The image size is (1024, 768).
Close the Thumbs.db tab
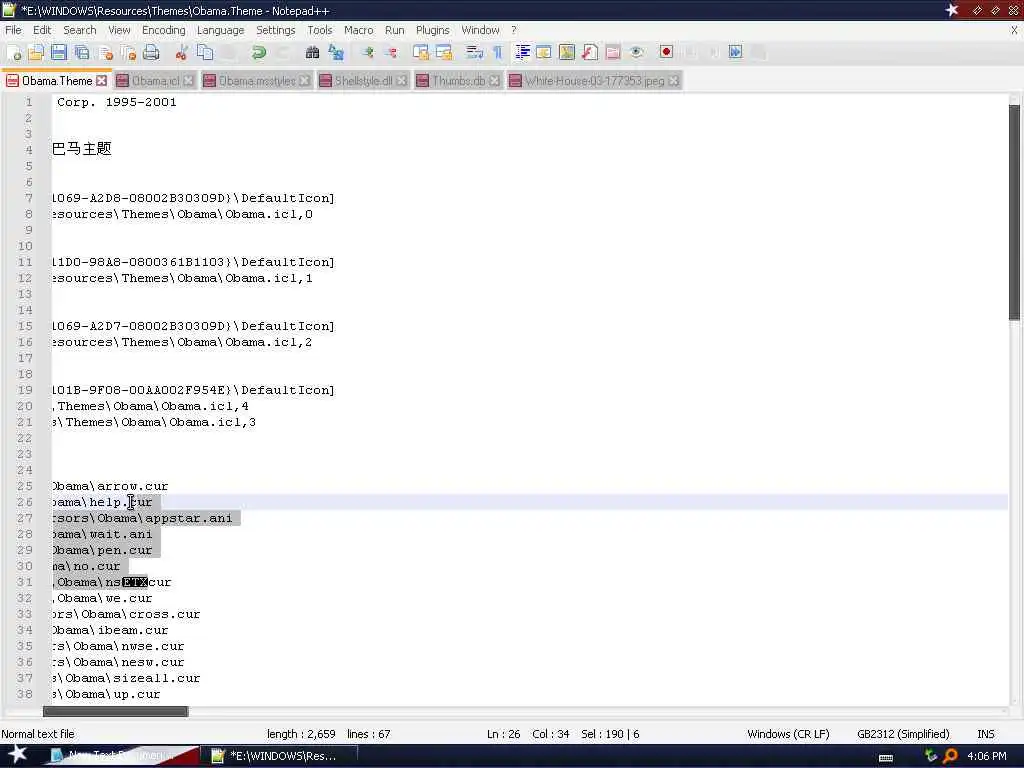(x=494, y=80)
